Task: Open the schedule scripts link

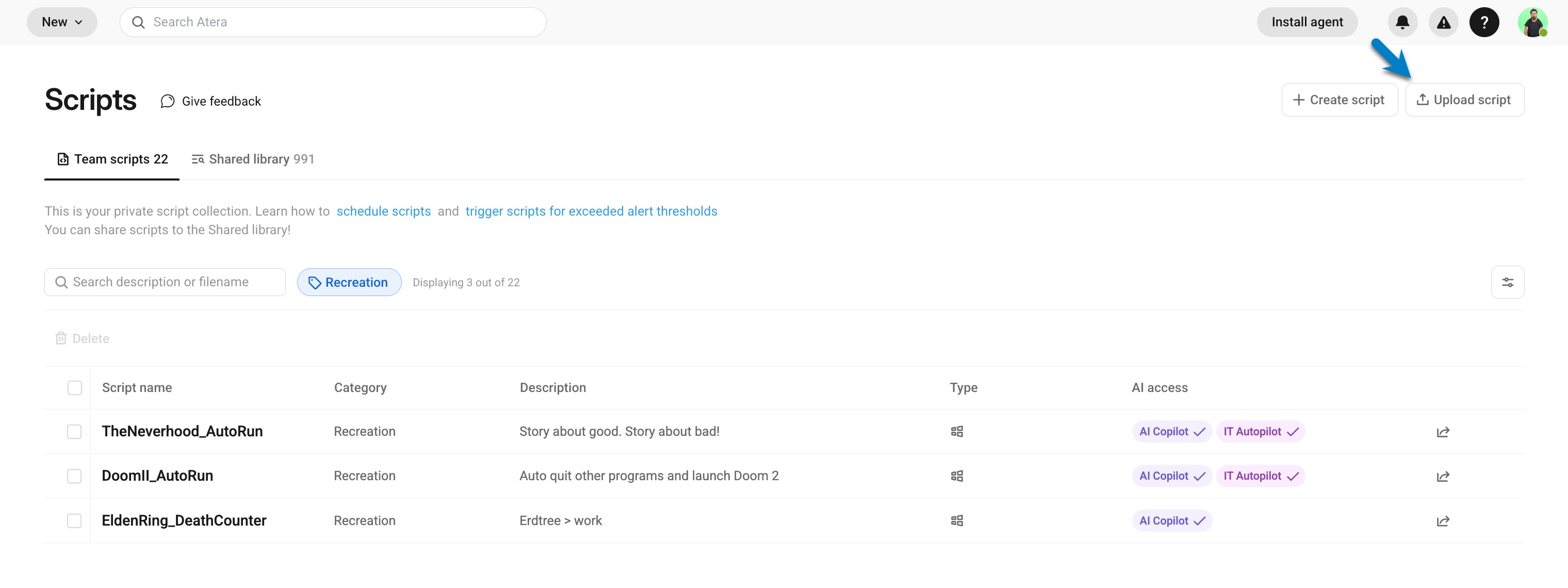Action: [383, 211]
